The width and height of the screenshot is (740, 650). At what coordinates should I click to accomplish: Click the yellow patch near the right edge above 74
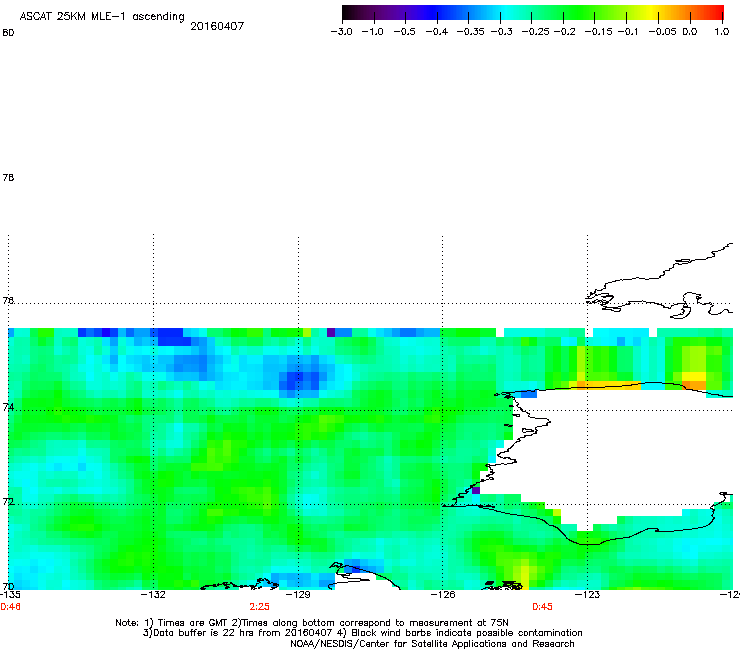click(694, 377)
